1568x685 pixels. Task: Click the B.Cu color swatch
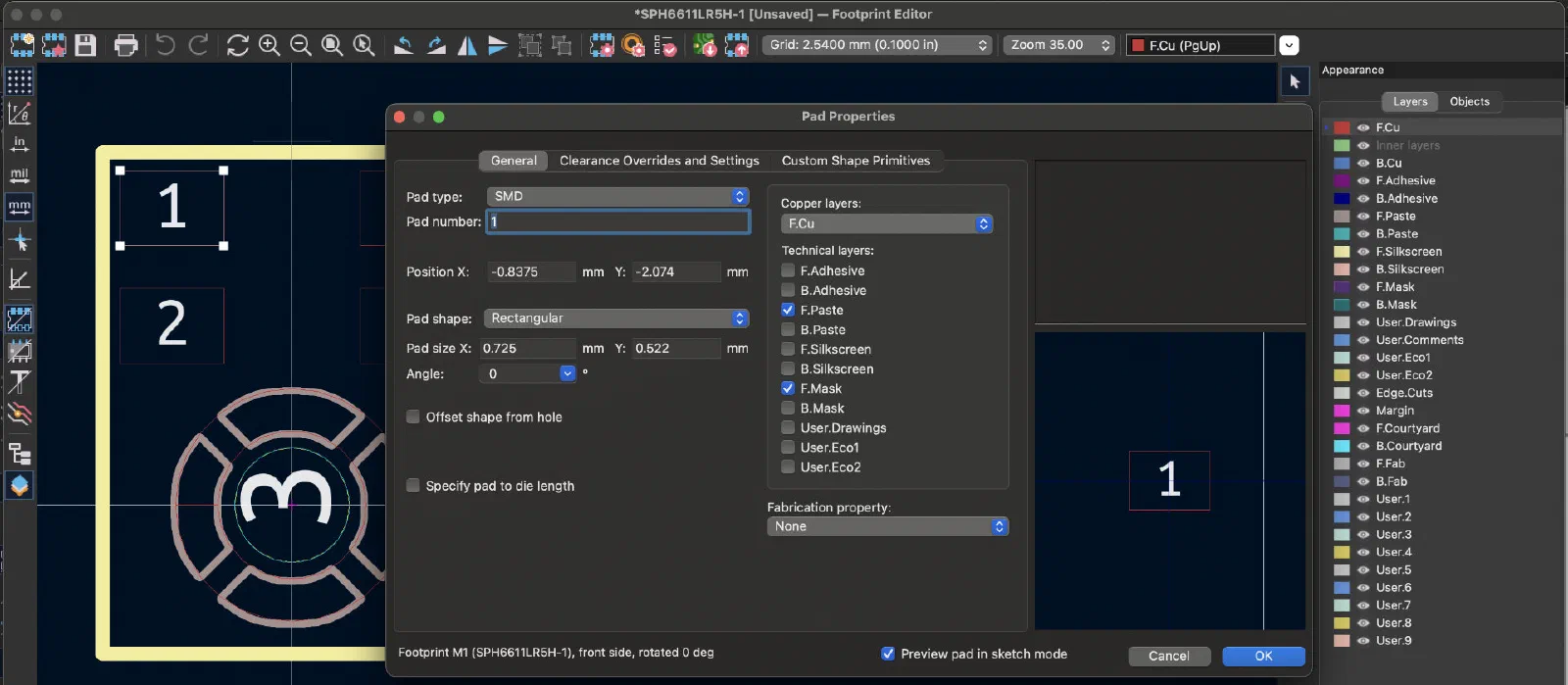pos(1342,163)
